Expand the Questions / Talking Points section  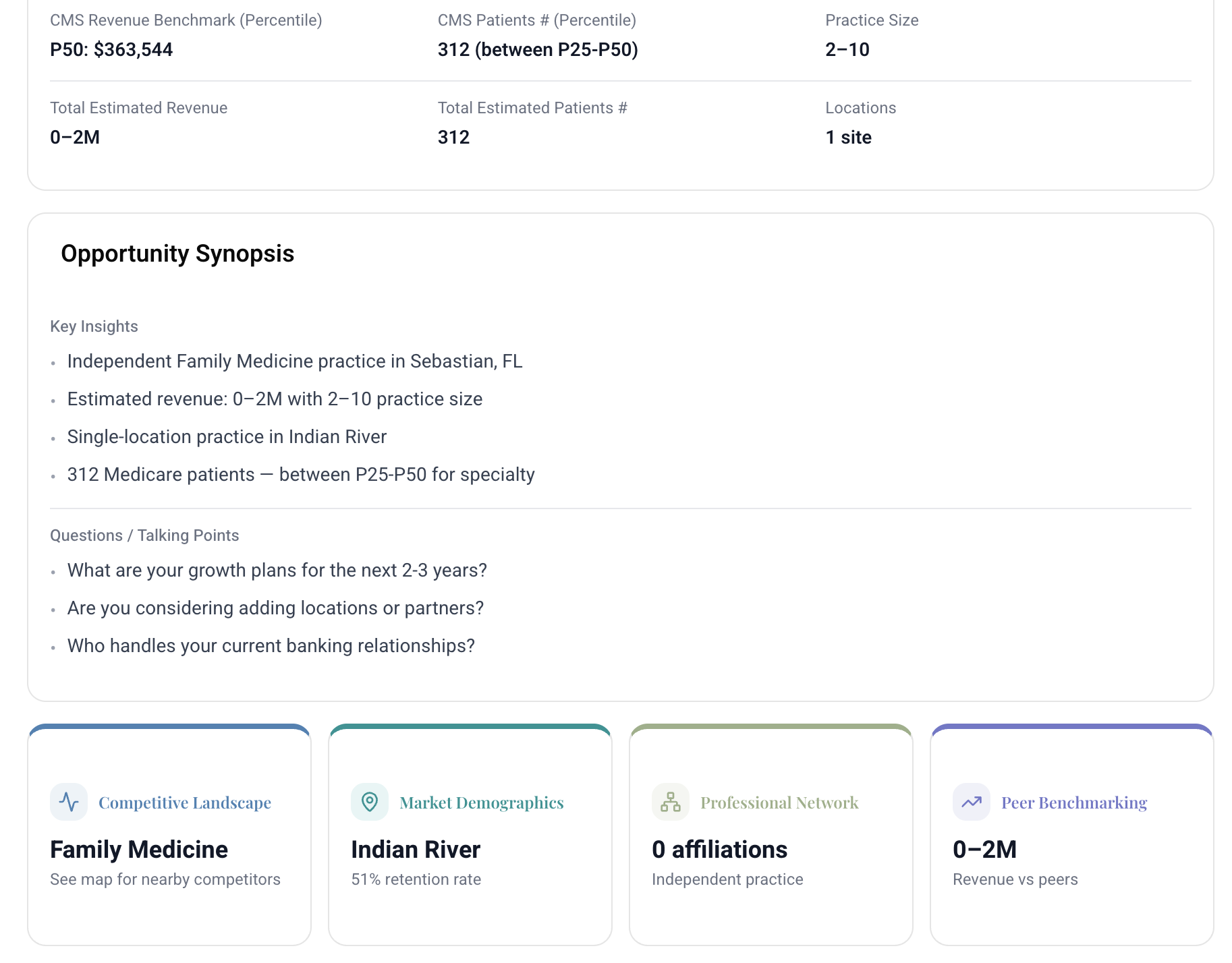144,535
